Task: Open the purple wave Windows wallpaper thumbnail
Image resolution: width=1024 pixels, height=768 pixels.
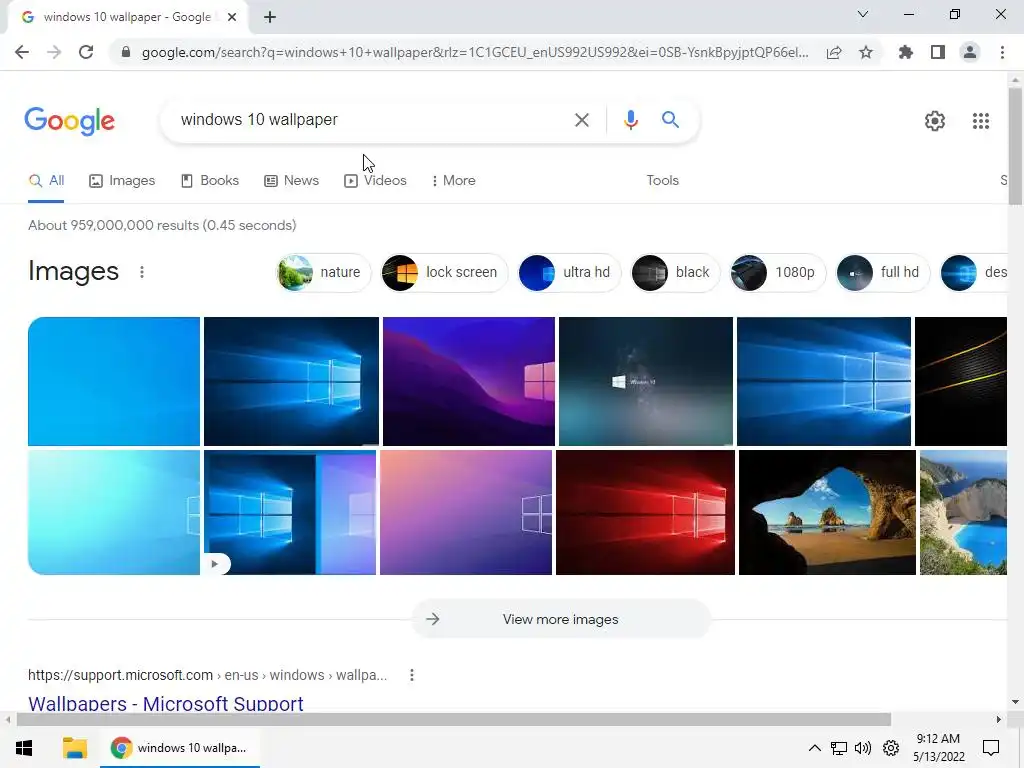Action: pyautogui.click(x=469, y=381)
